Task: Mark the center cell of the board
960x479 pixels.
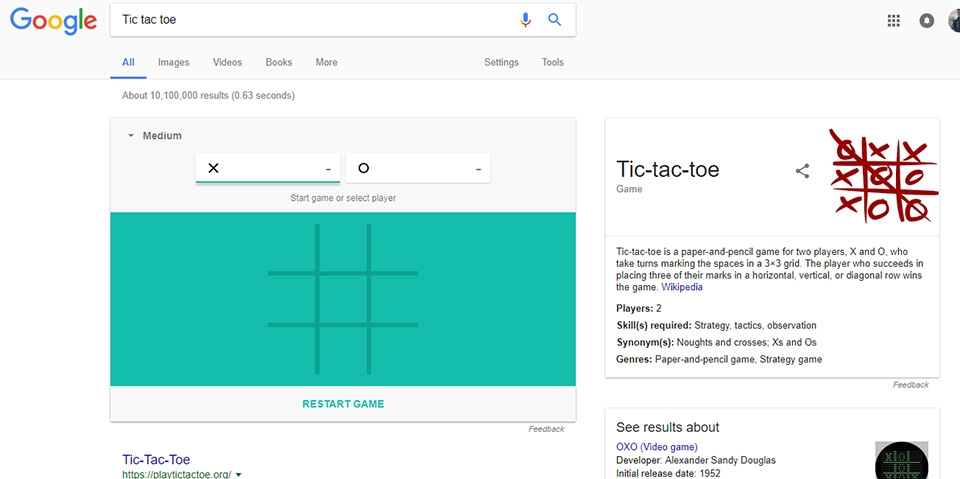Action: 343,299
